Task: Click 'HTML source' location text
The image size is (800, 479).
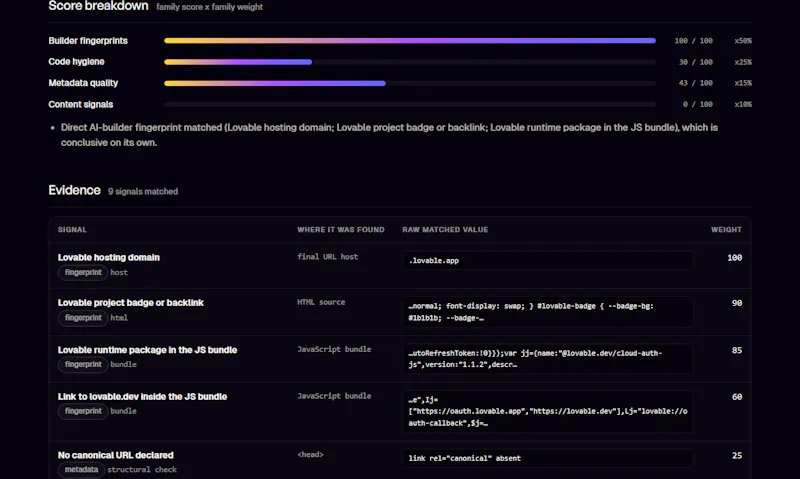Action: [x=321, y=302]
